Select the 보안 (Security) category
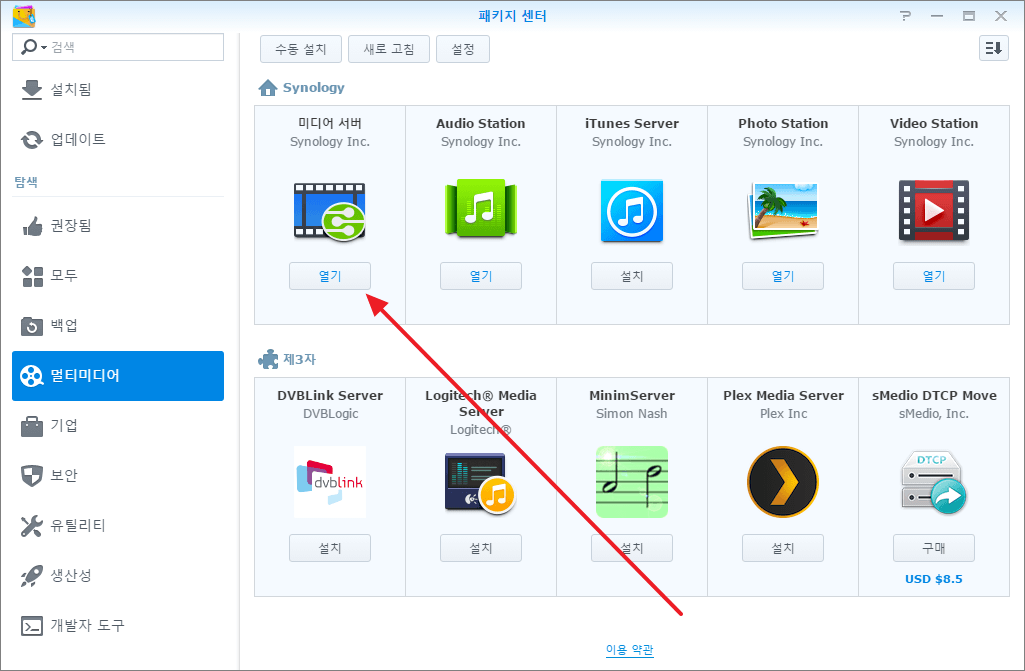 click(x=118, y=475)
